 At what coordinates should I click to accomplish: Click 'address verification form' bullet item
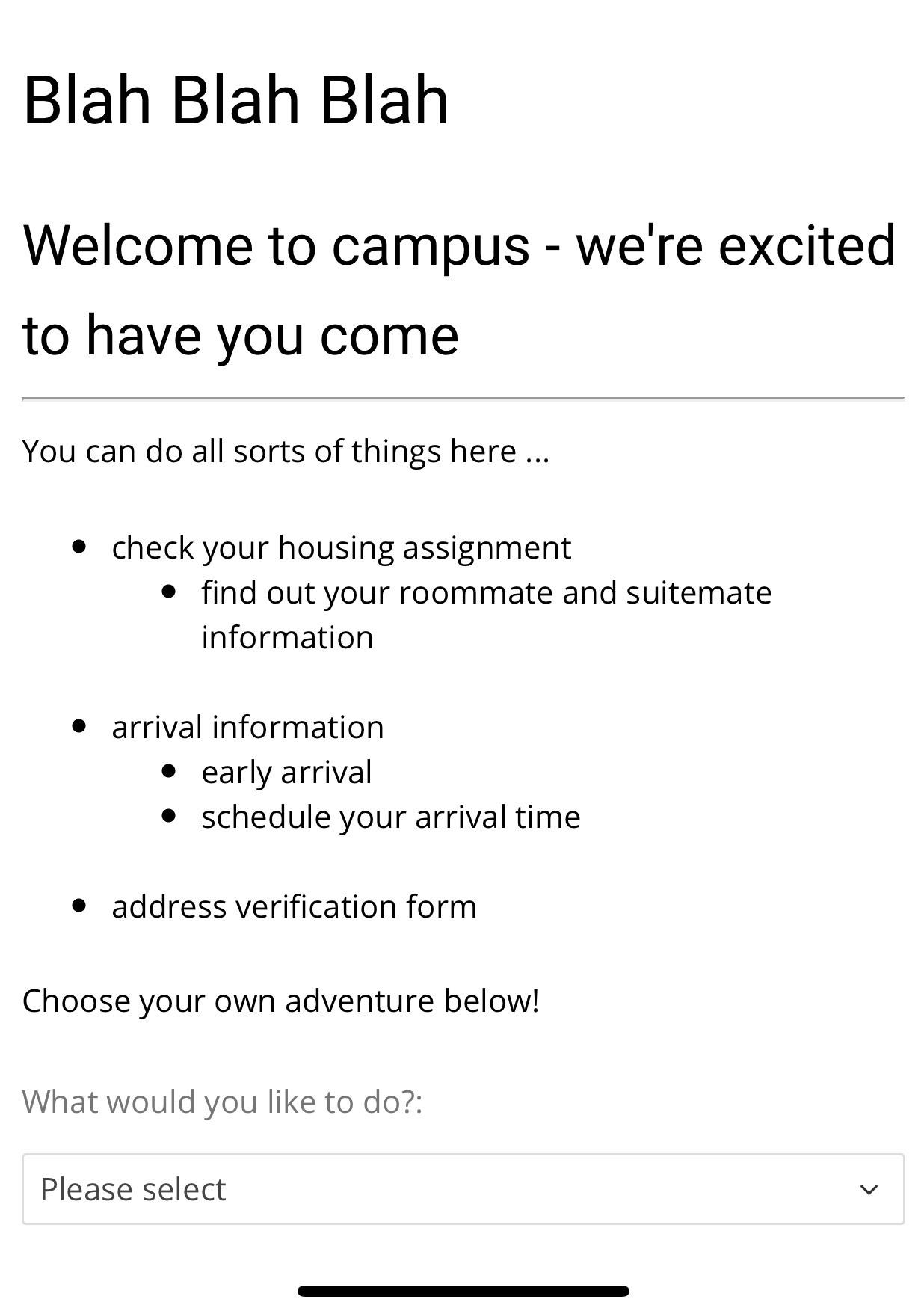point(295,906)
